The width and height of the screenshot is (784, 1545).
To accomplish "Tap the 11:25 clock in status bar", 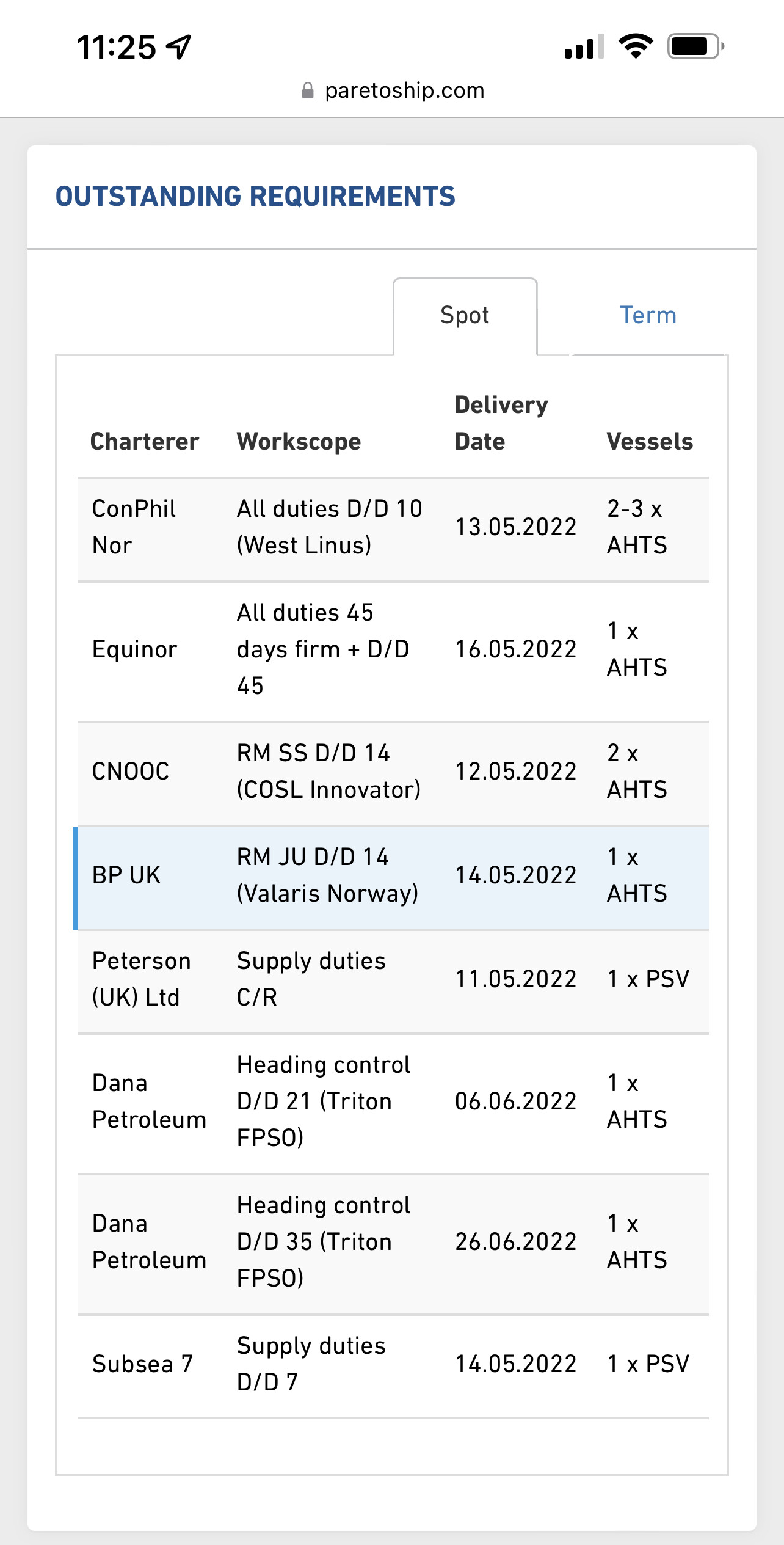I will click(x=117, y=47).
